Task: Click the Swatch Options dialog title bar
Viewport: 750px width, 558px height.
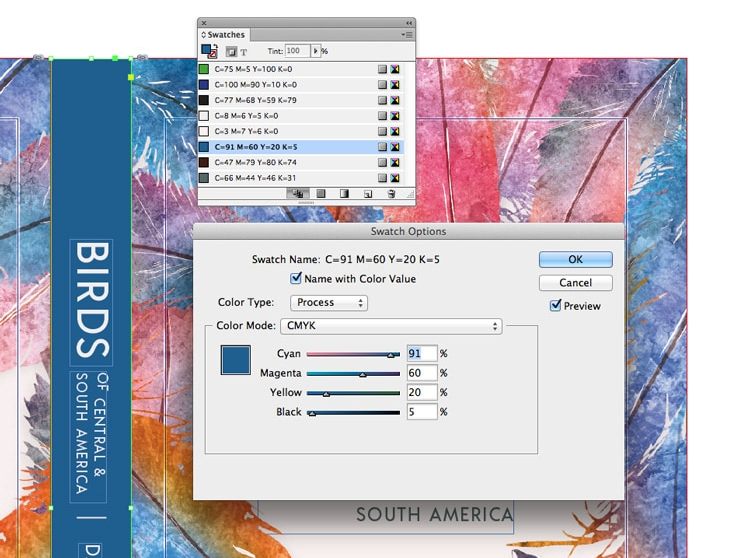Action: [x=408, y=231]
